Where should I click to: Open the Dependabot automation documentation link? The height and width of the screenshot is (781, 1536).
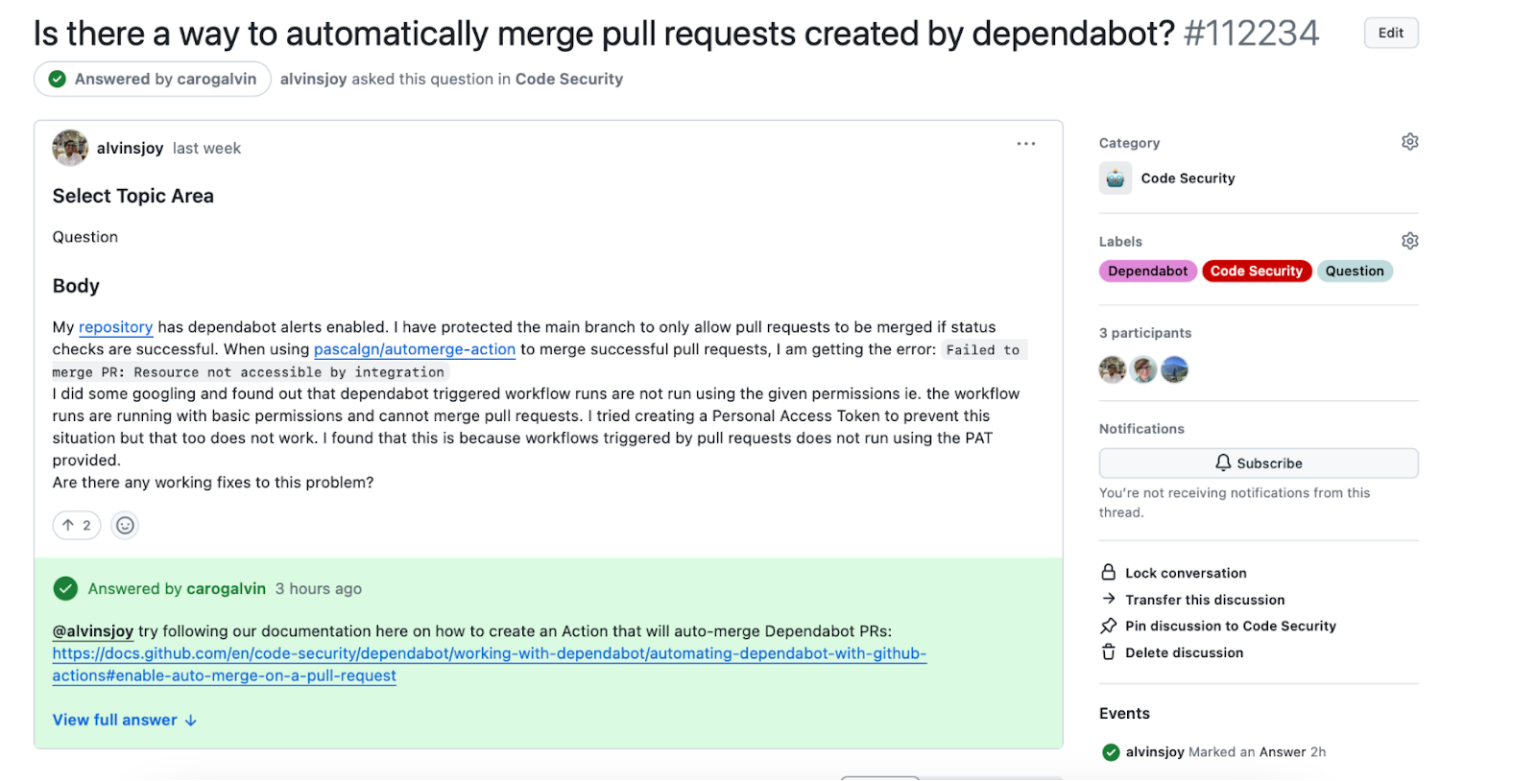point(489,653)
